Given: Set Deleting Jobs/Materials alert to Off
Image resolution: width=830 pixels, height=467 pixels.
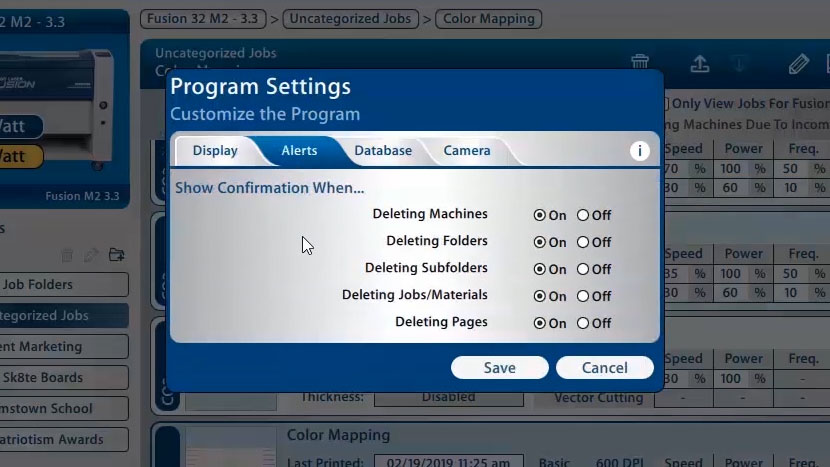Looking at the screenshot, I should [x=583, y=296].
